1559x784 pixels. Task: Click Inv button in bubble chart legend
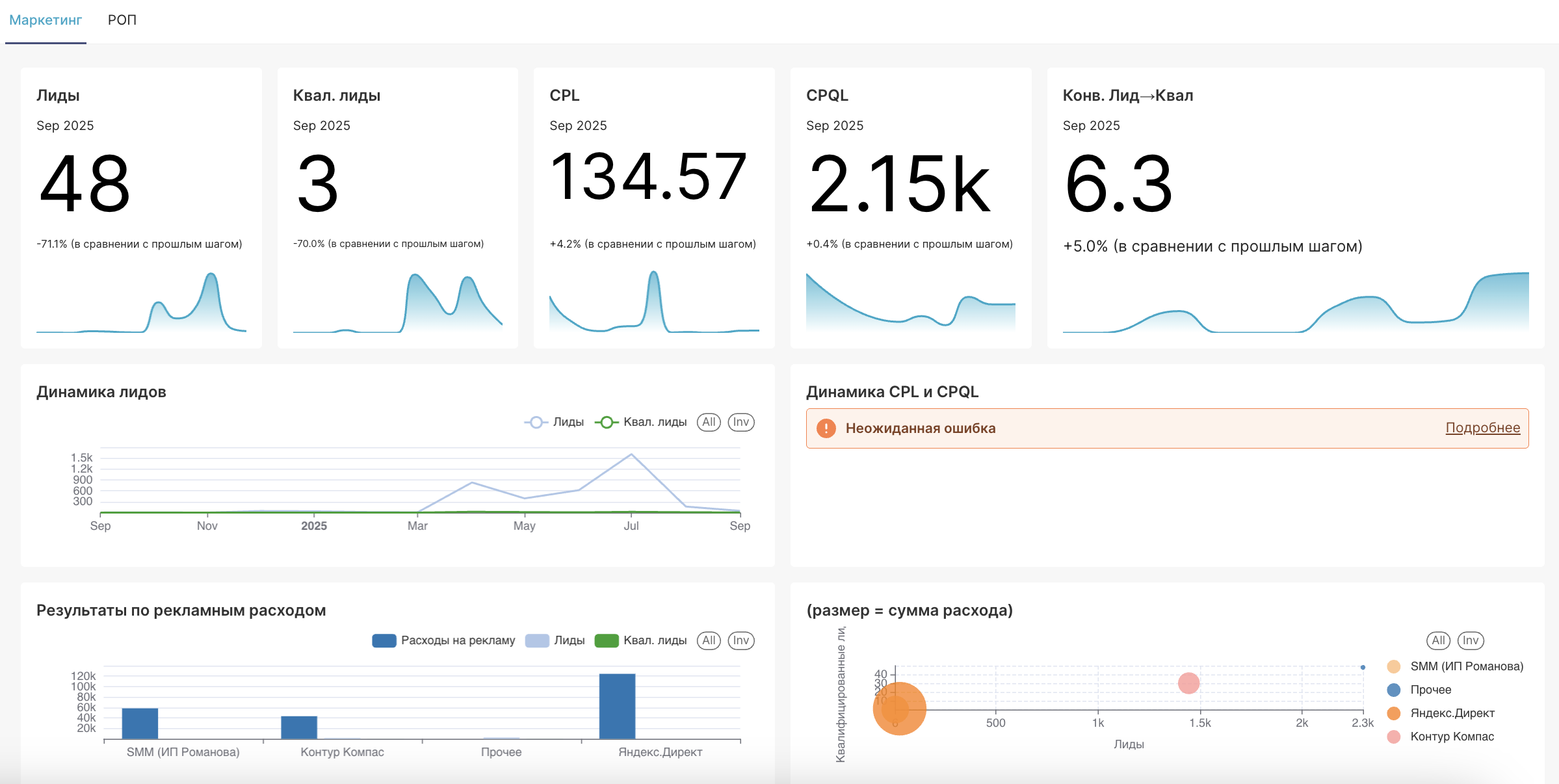pos(1470,640)
